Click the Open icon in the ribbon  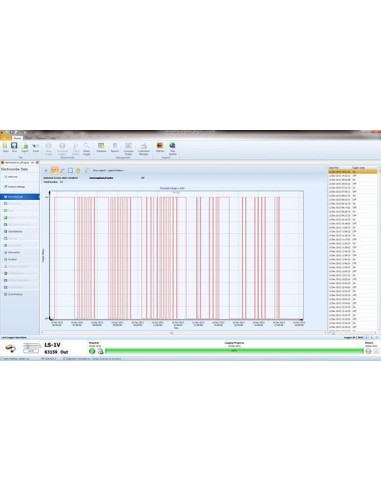(x=5, y=147)
